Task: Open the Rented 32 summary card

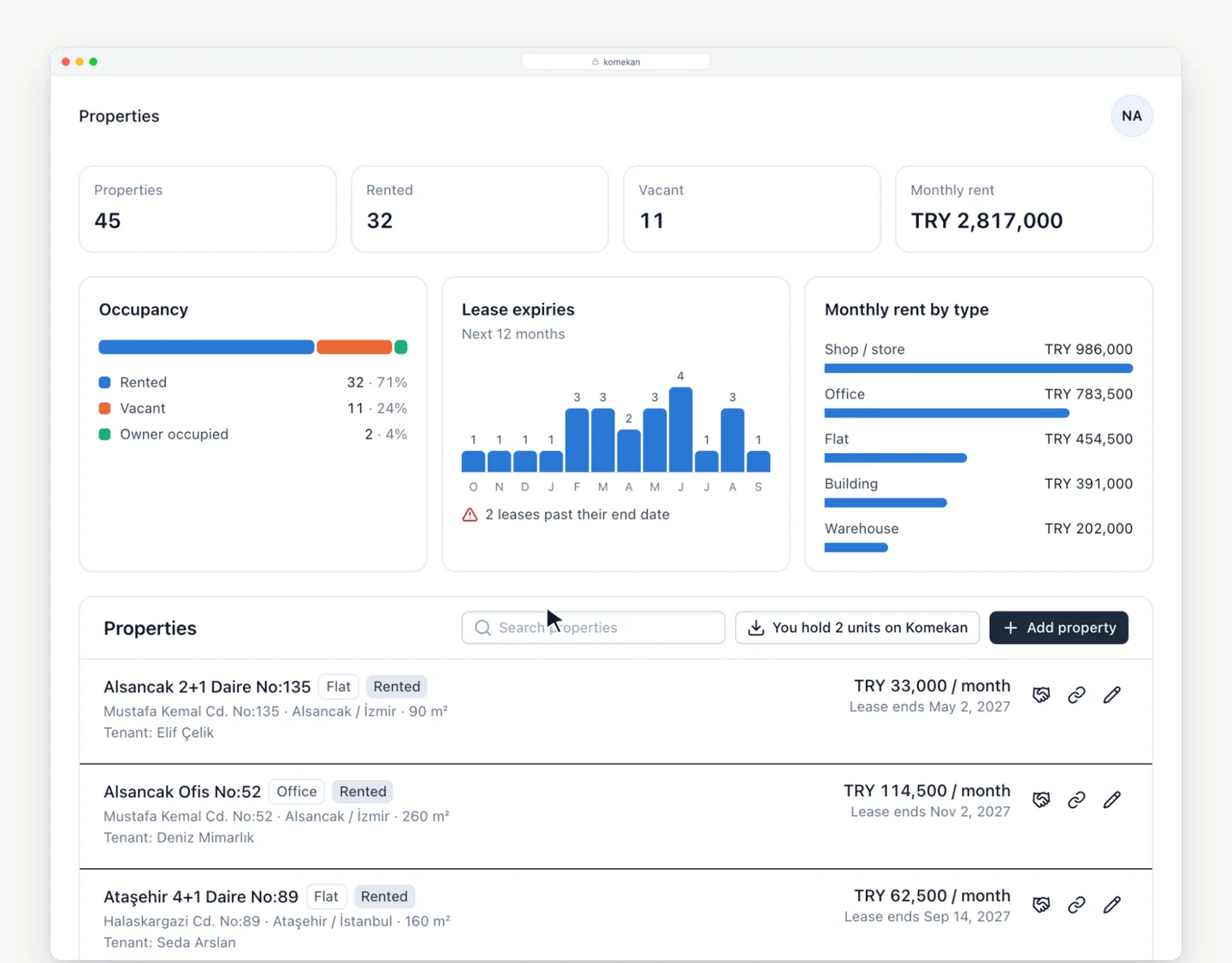Action: click(480, 210)
